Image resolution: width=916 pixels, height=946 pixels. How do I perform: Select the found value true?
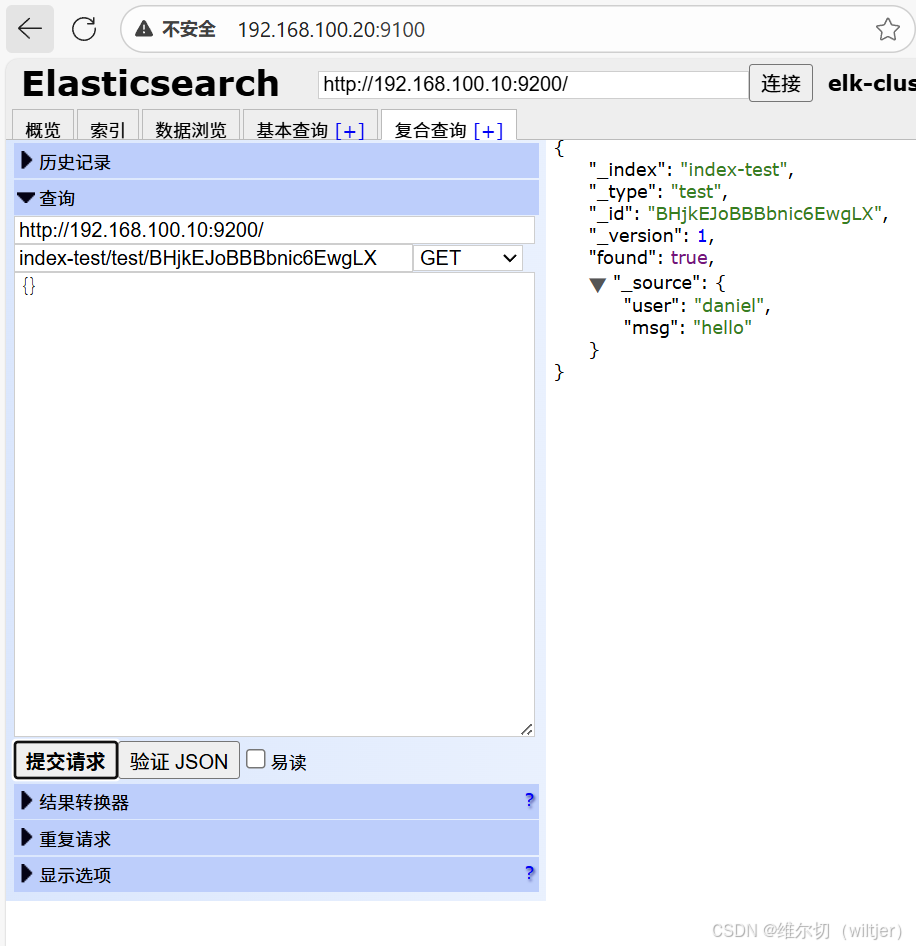tap(689, 258)
